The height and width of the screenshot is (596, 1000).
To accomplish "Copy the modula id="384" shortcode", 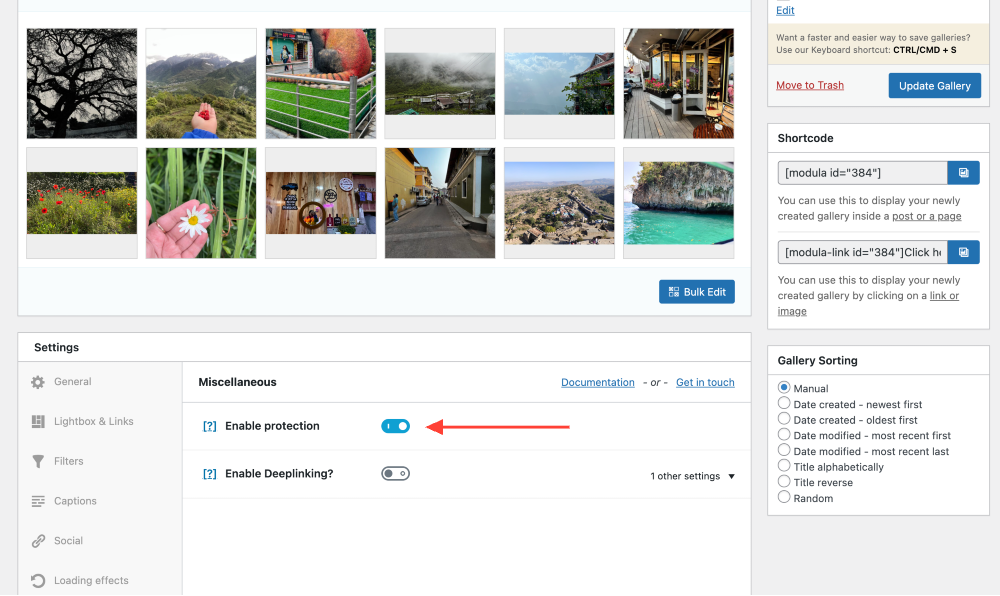I will point(963,173).
